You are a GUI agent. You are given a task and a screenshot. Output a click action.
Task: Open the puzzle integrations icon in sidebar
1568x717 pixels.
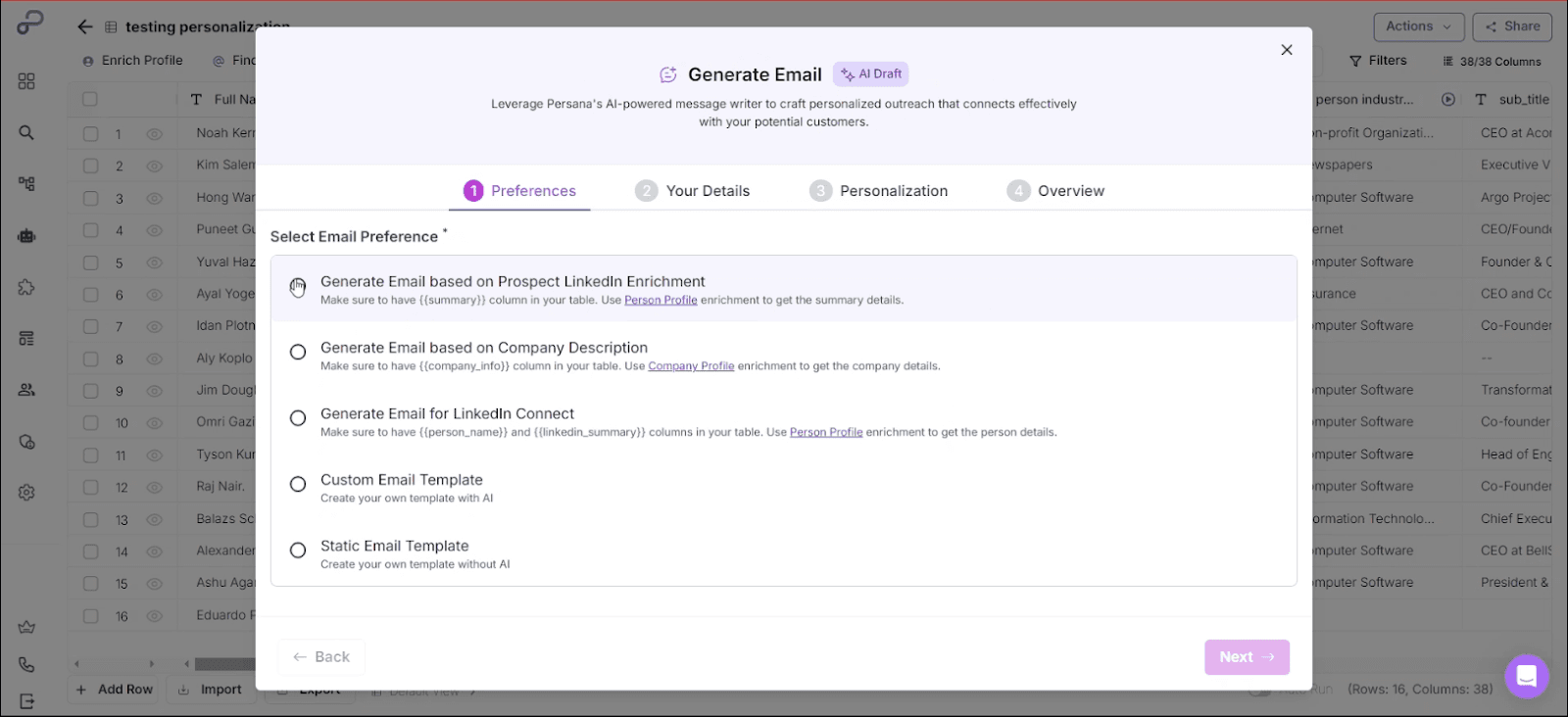coord(26,287)
